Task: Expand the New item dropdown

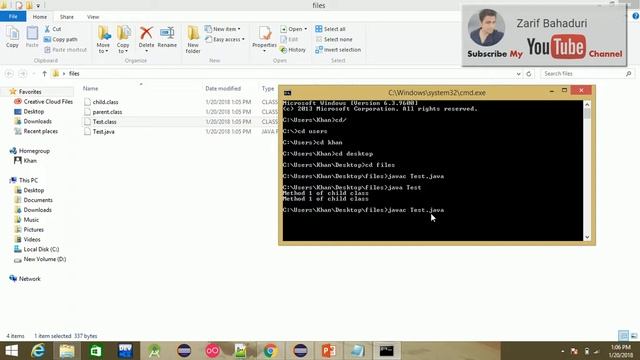Action: (x=222, y=29)
